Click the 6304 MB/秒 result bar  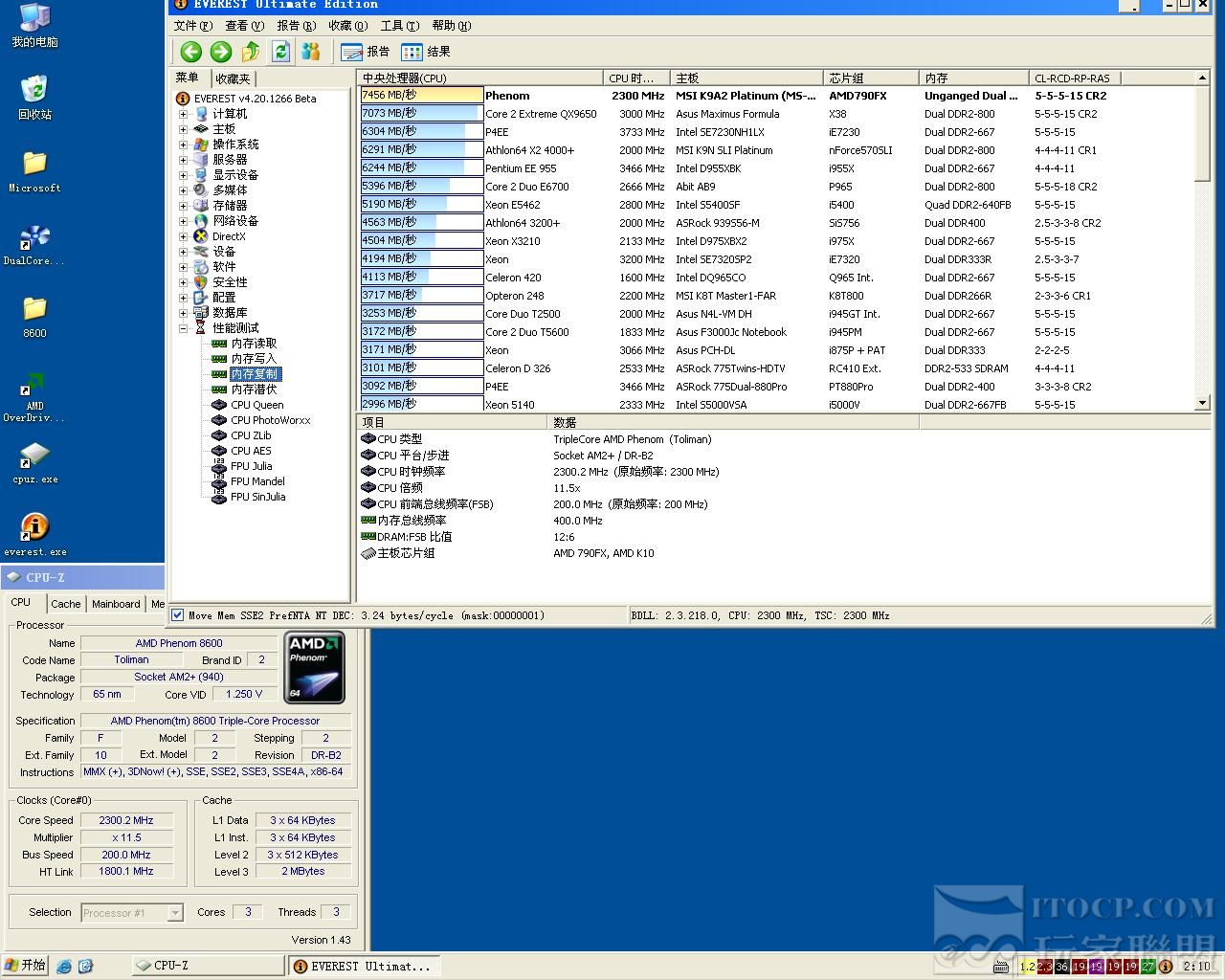pos(422,131)
